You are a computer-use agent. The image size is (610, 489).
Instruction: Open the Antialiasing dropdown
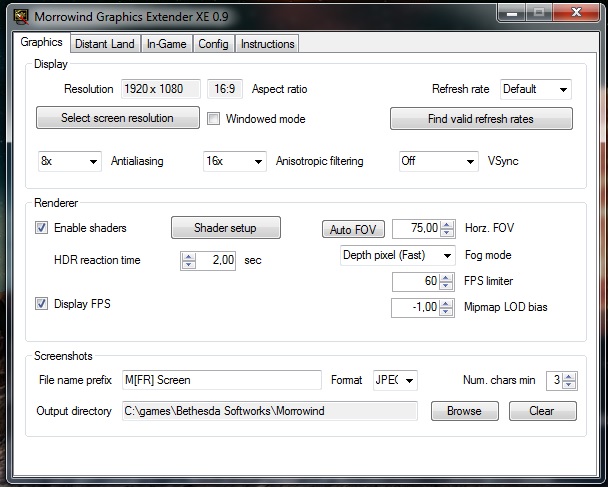tap(70, 161)
